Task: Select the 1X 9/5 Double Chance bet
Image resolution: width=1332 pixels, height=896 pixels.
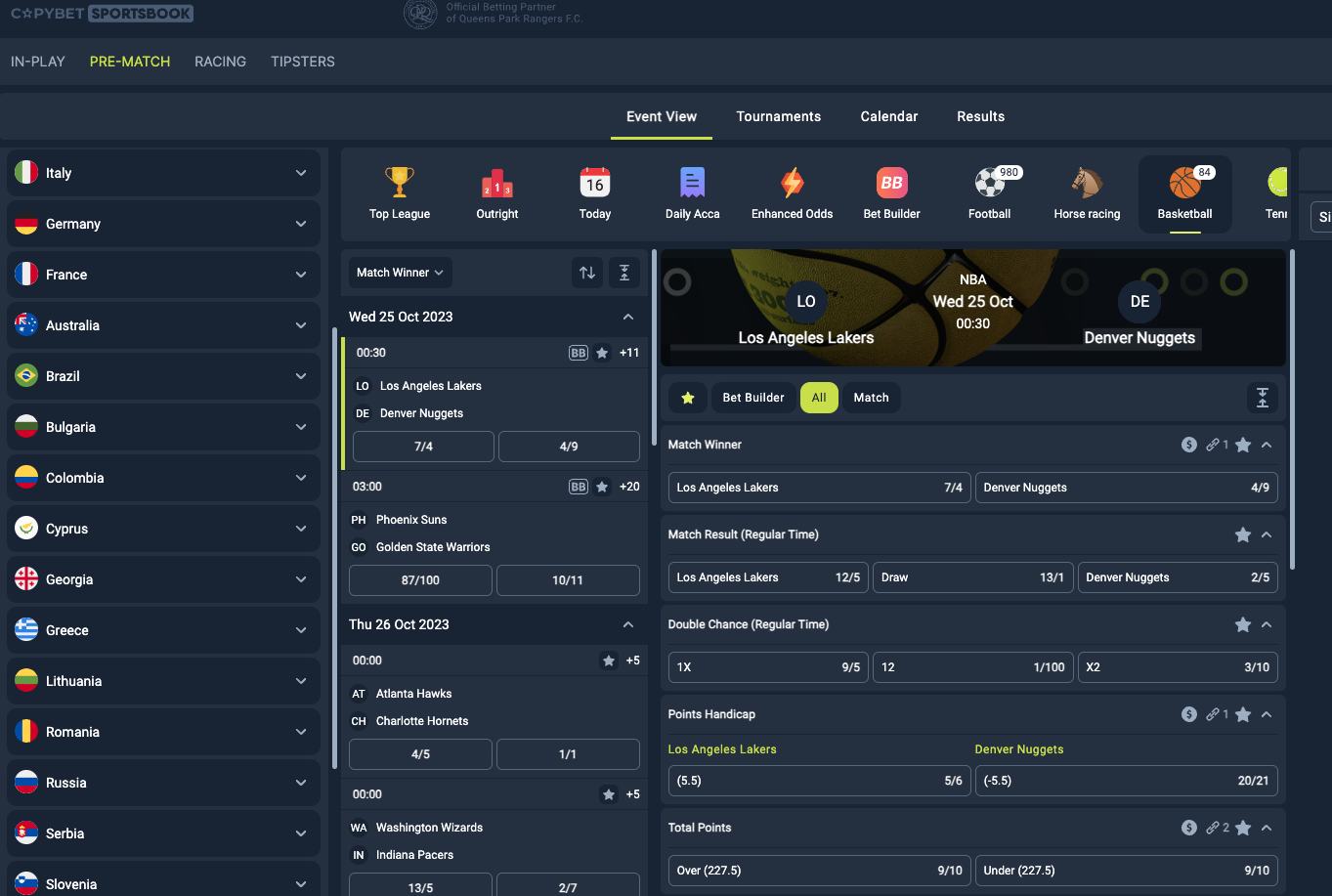Action: [768, 667]
